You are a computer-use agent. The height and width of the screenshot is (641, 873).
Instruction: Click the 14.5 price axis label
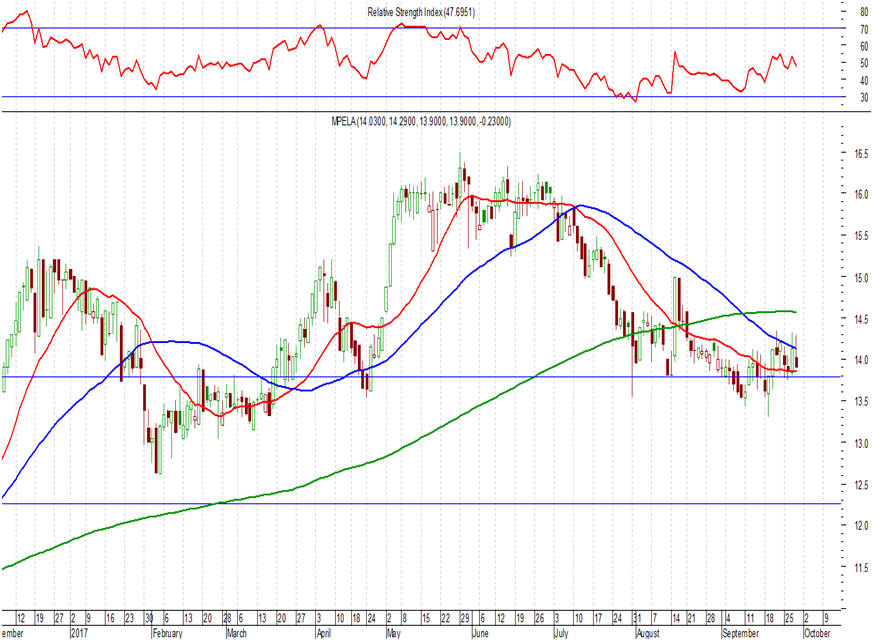861,320
